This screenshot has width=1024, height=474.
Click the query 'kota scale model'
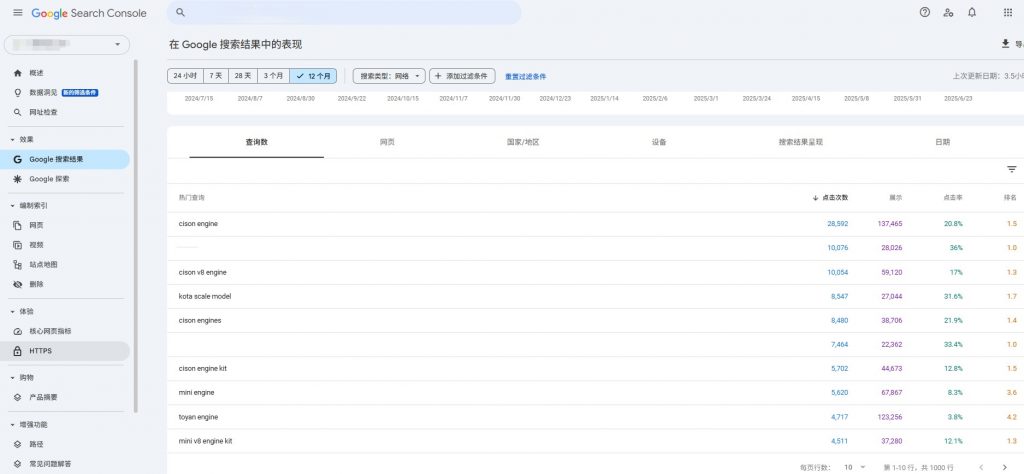coord(205,296)
